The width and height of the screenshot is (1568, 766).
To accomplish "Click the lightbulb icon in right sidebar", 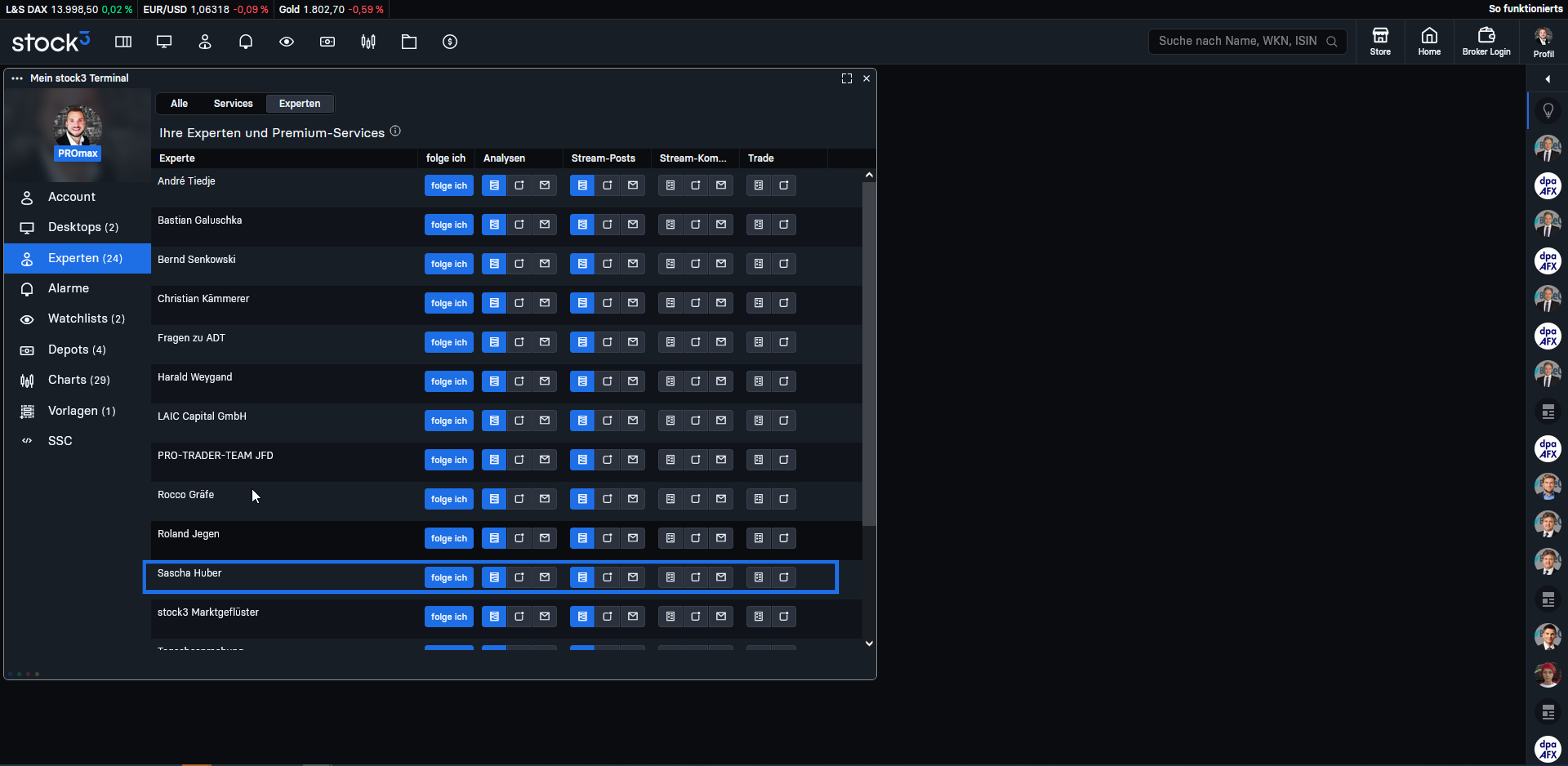I will point(1547,110).
